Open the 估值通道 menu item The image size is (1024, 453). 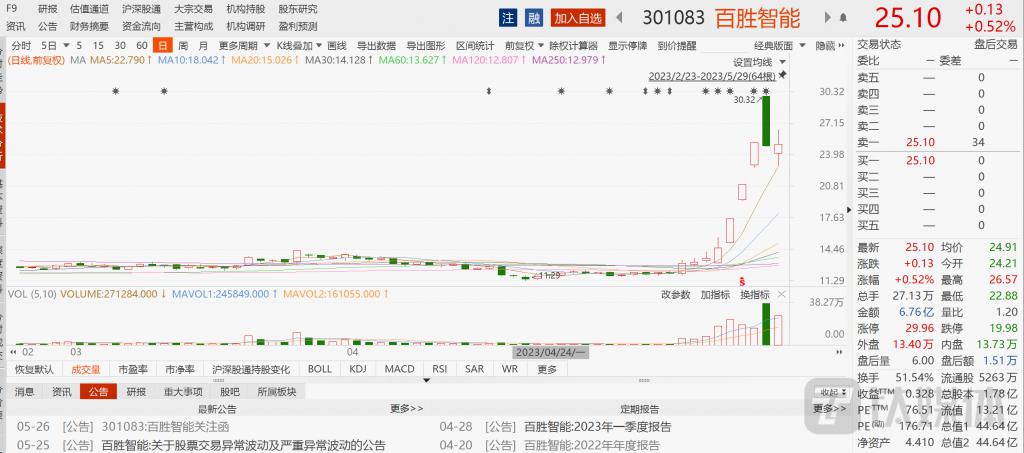pyautogui.click(x=89, y=9)
